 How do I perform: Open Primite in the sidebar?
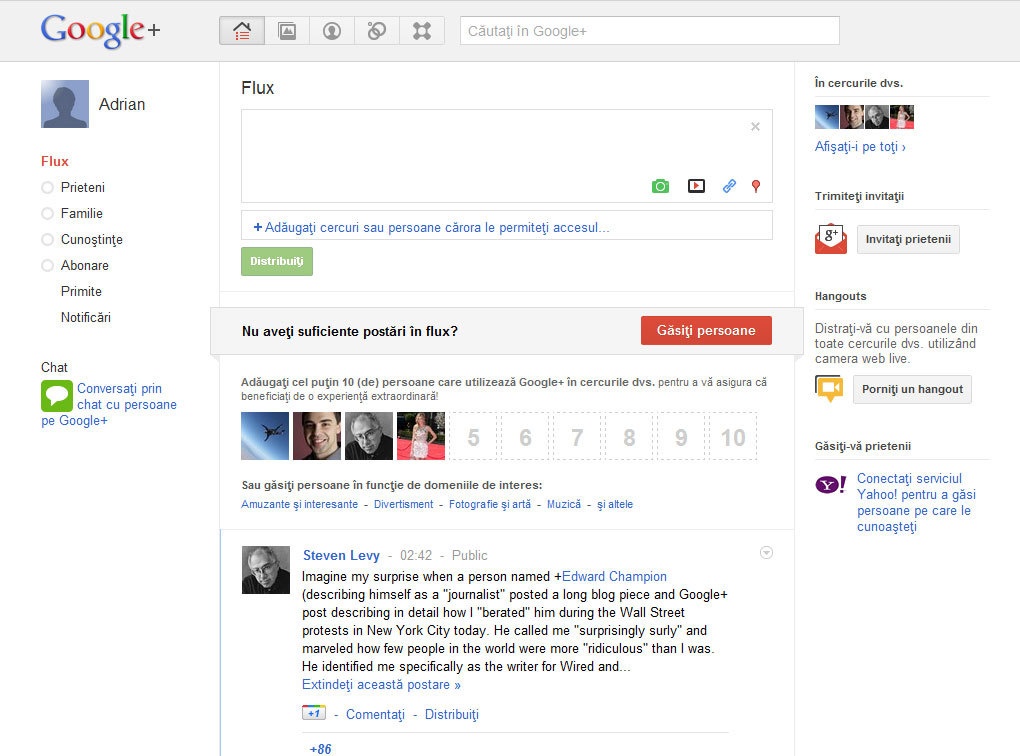[81, 291]
